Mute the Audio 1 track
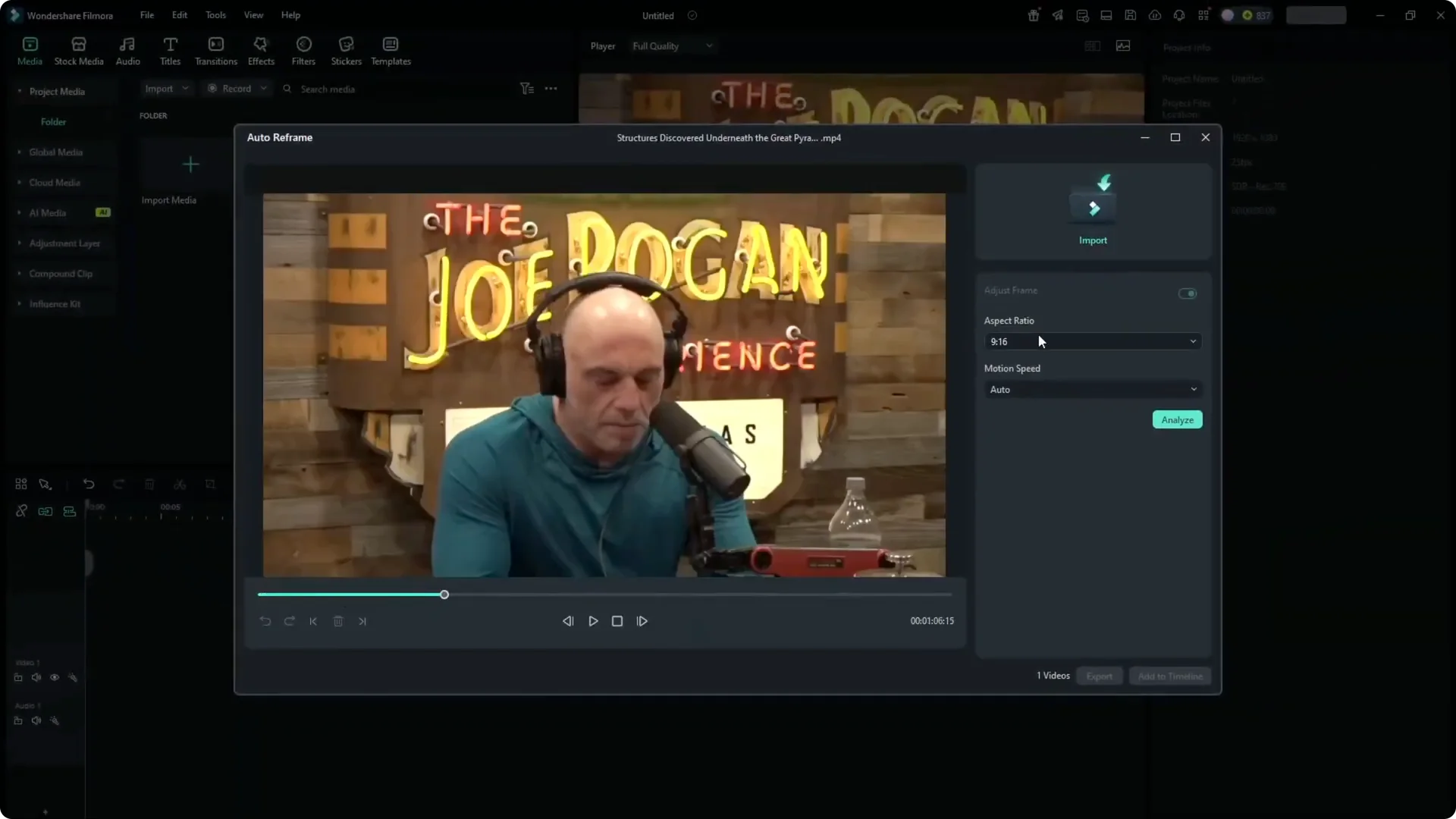Image resolution: width=1456 pixels, height=819 pixels. (x=36, y=720)
